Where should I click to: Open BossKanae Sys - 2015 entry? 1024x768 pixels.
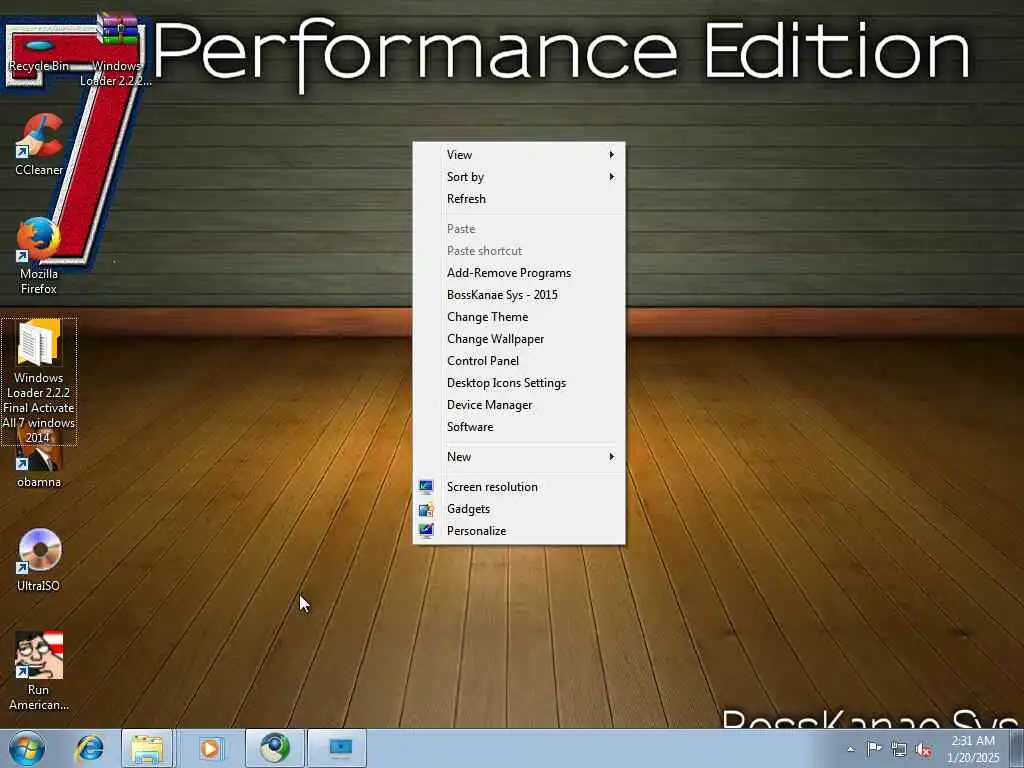tap(519, 295)
